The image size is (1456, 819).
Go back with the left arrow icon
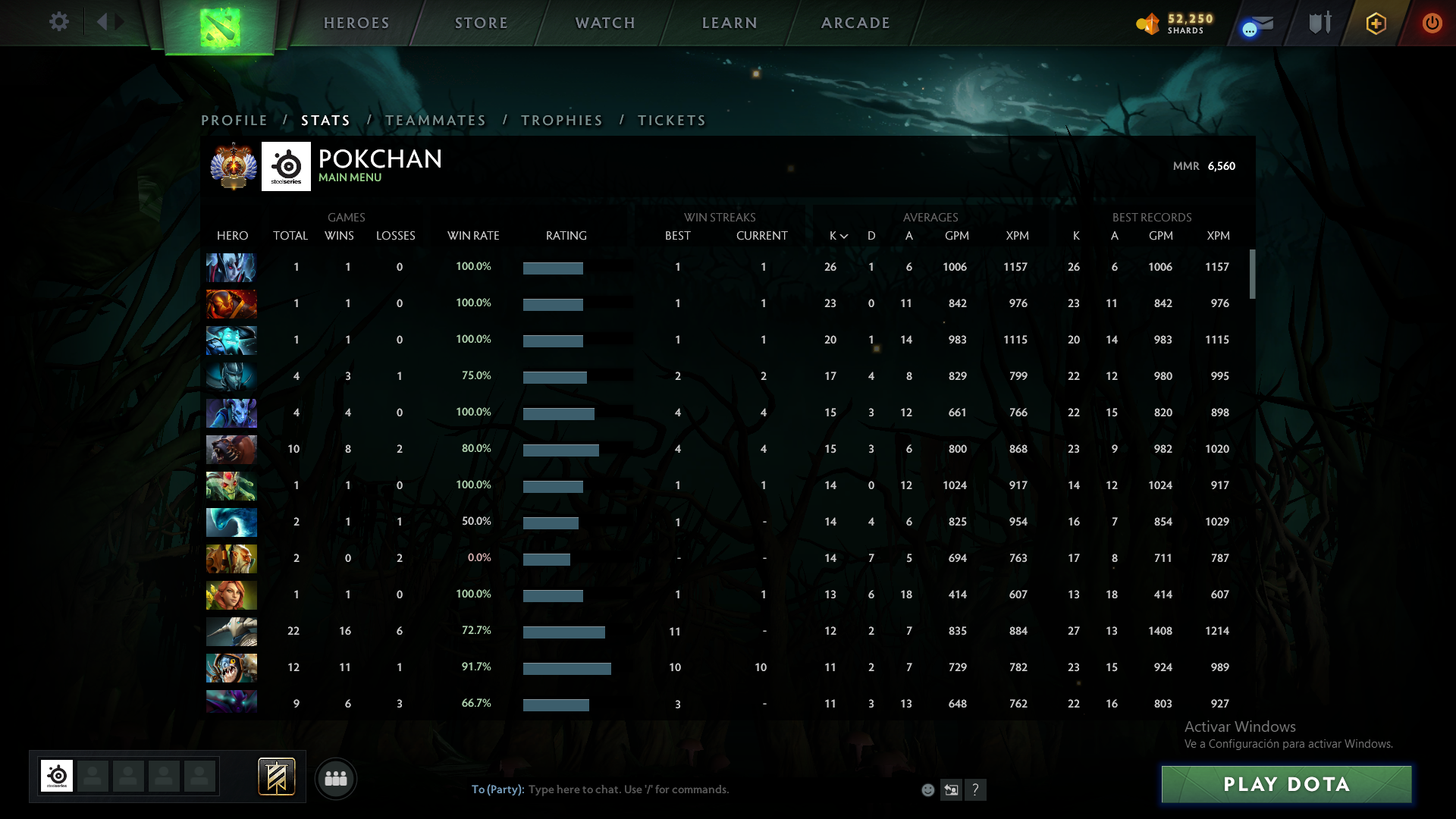[x=102, y=22]
